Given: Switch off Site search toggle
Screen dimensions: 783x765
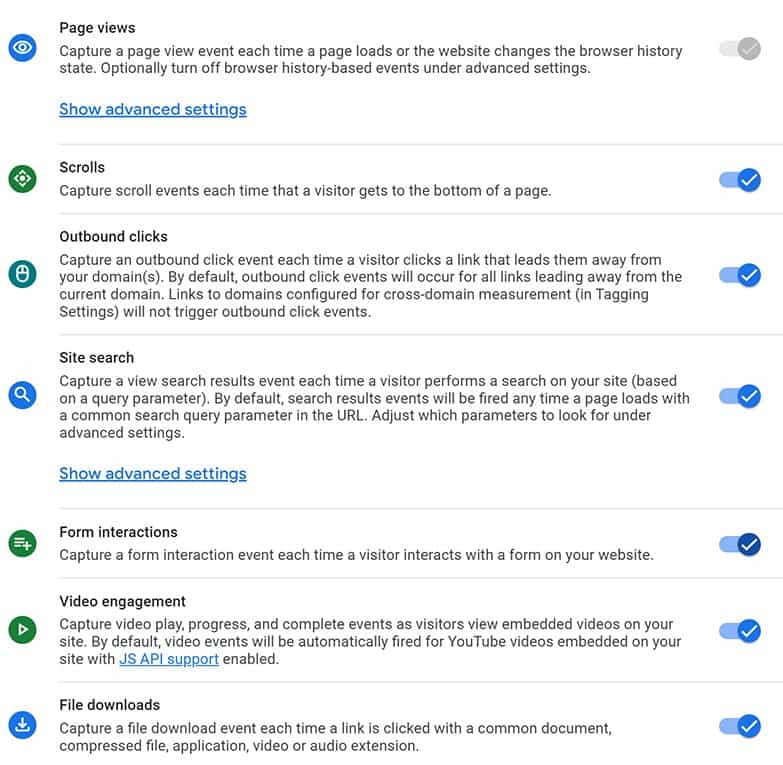Looking at the screenshot, I should [740, 396].
